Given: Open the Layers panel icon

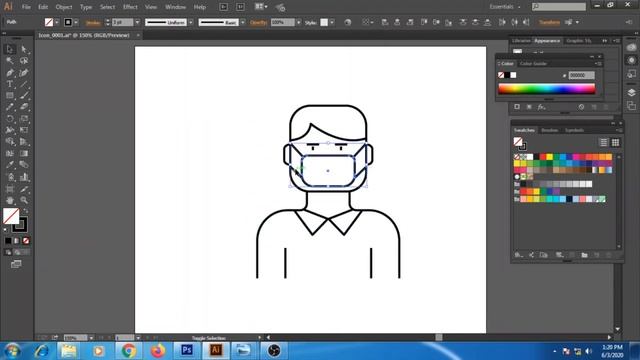Looking at the screenshot, I should (x=631, y=92).
